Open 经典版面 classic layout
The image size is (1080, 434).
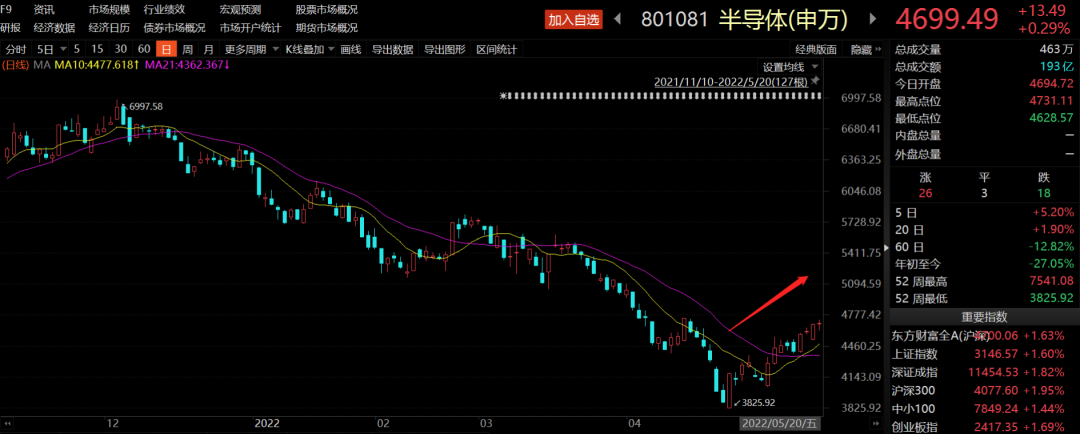click(x=816, y=50)
